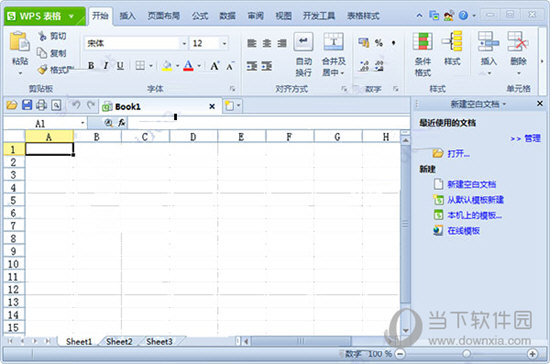Switch to the 公式 tab
This screenshot has width=550, height=364.
click(200, 16)
